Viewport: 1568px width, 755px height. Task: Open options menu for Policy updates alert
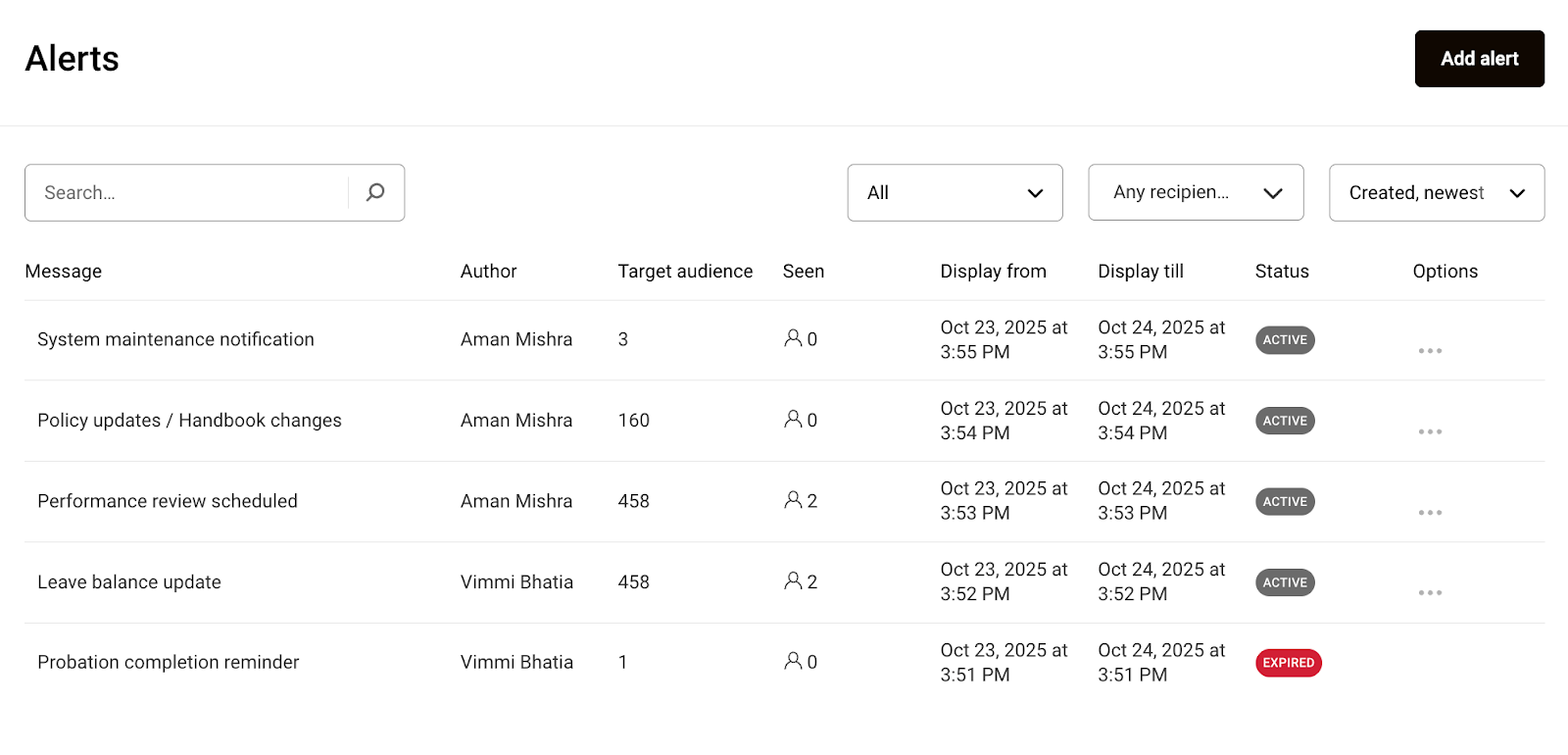1430,431
